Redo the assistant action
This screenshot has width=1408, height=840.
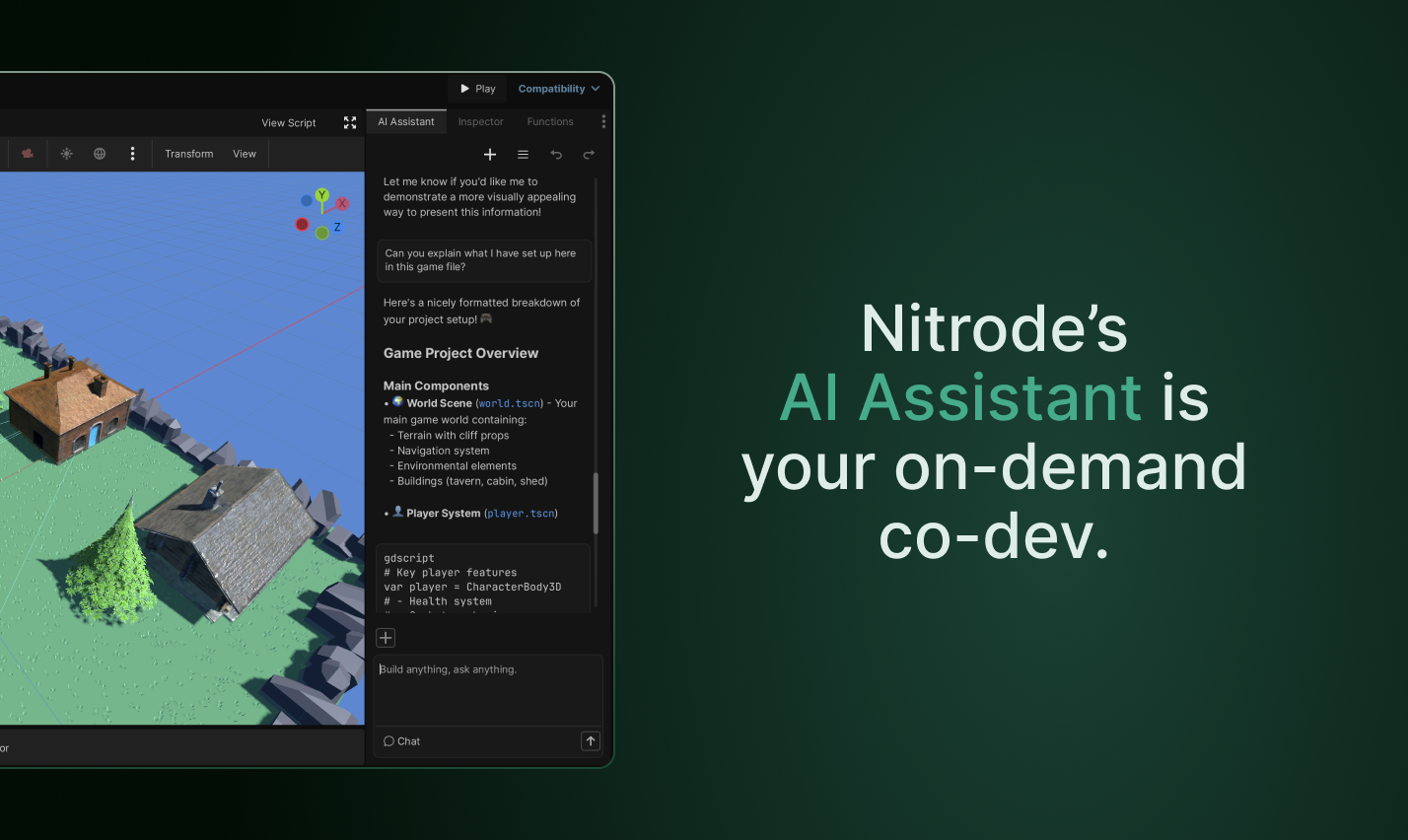[589, 155]
